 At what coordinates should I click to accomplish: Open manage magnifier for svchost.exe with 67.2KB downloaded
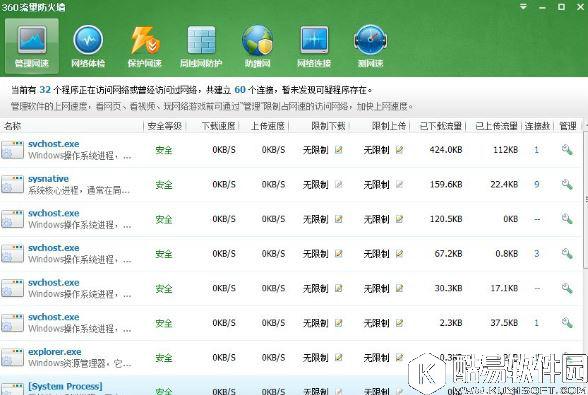coord(567,254)
